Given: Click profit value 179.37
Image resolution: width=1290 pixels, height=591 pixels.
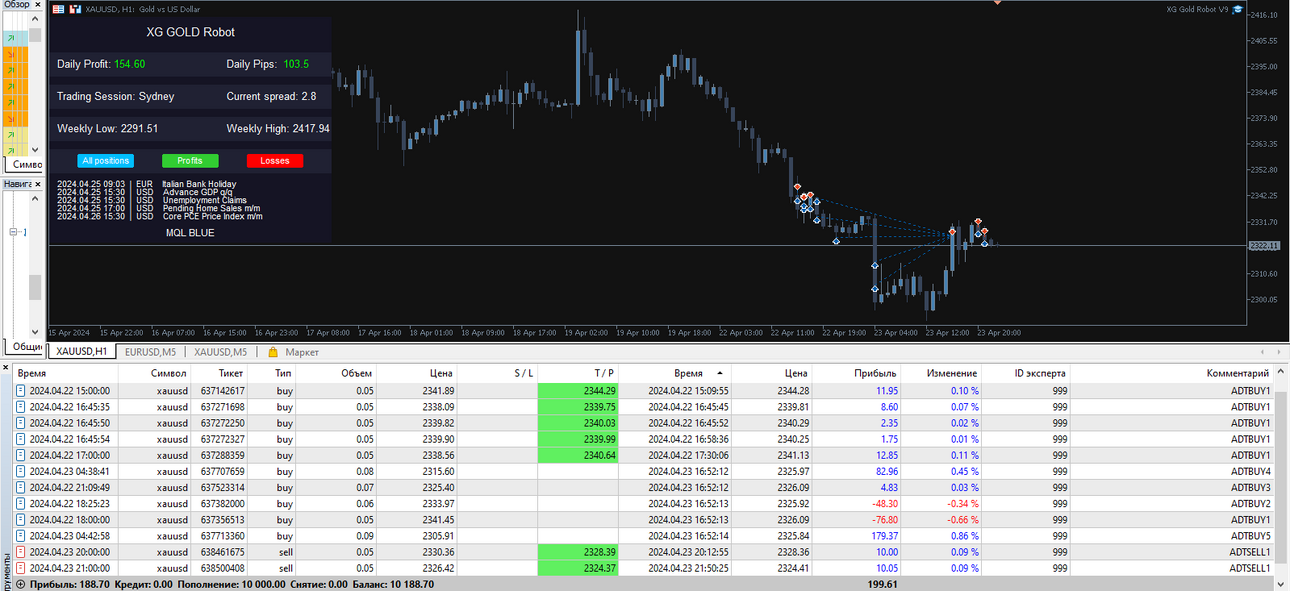Looking at the screenshot, I should pyautogui.click(x=880, y=536).
